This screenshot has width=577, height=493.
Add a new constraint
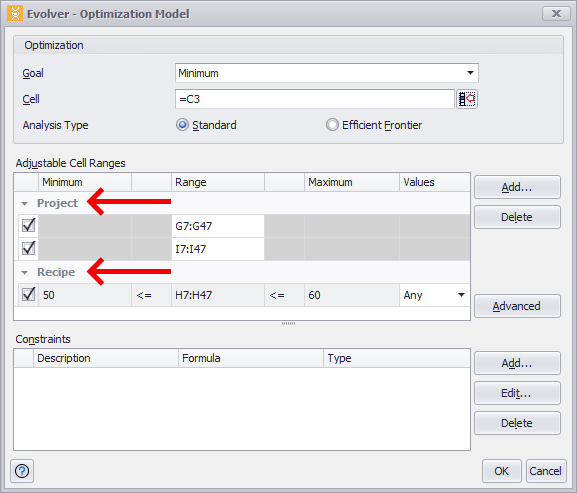[517, 363]
